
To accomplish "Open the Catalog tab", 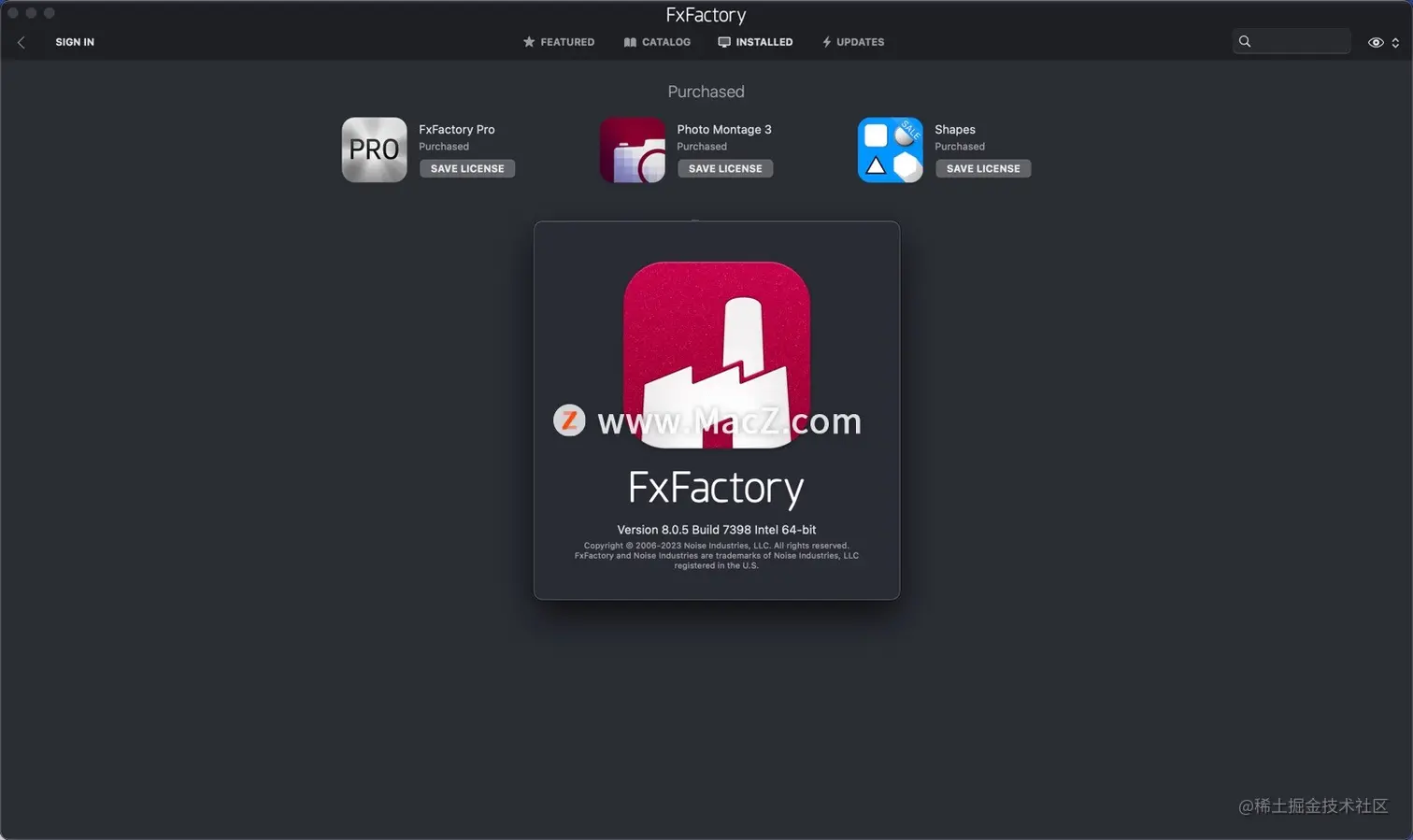I will 657,42.
